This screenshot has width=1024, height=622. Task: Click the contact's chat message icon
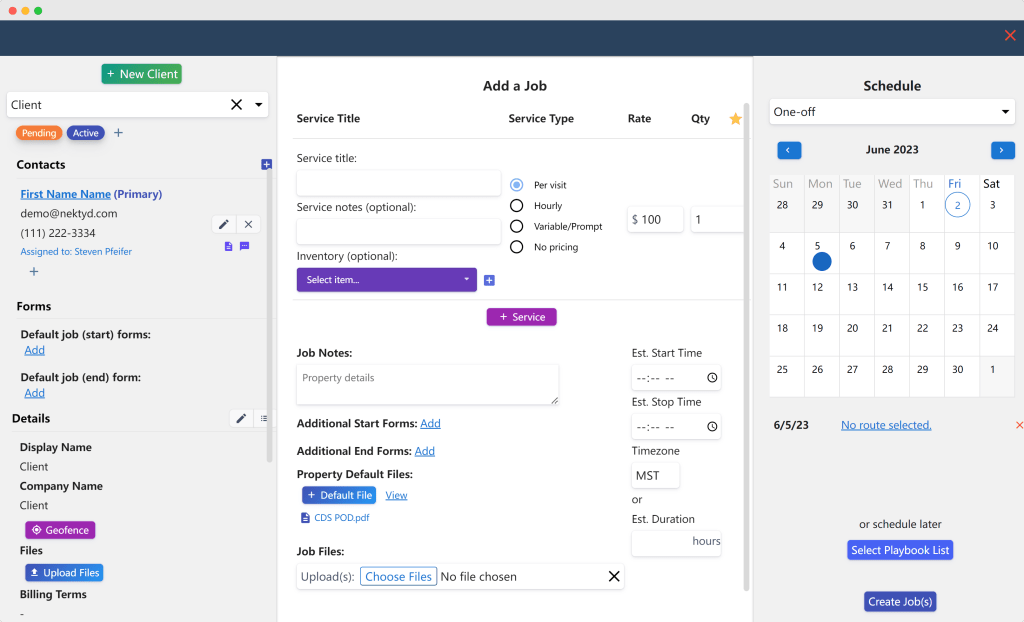pos(244,246)
